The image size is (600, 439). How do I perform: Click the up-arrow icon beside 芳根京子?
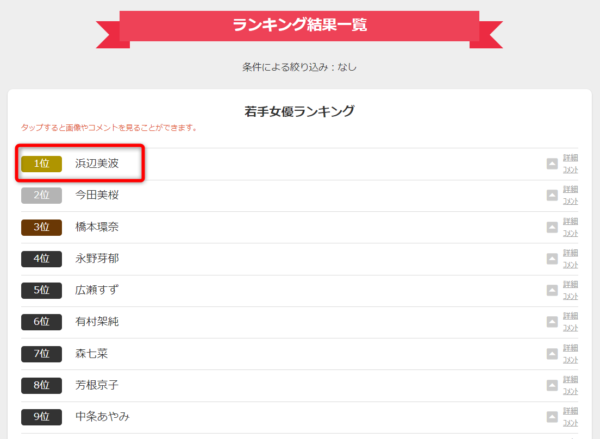point(552,385)
